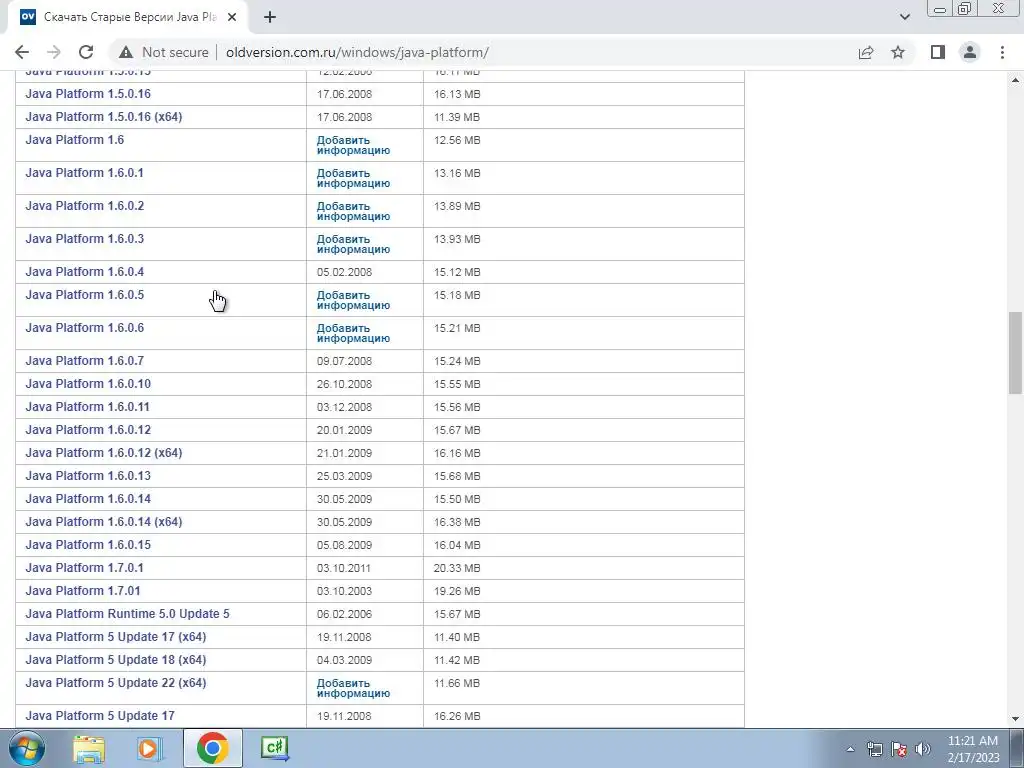Click scrollbar up arrow

(x=1015, y=80)
